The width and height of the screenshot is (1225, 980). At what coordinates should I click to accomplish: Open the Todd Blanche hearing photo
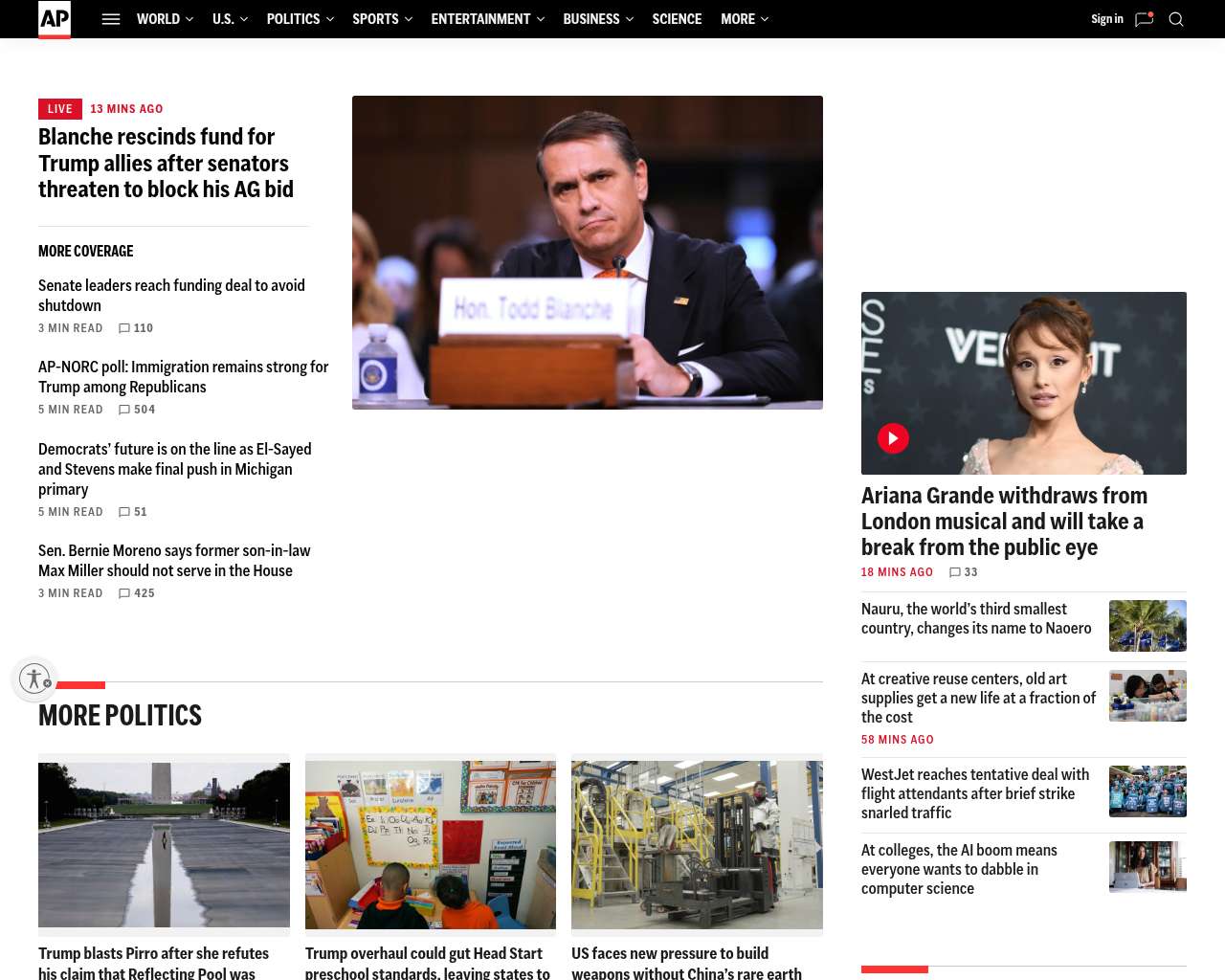tap(588, 253)
